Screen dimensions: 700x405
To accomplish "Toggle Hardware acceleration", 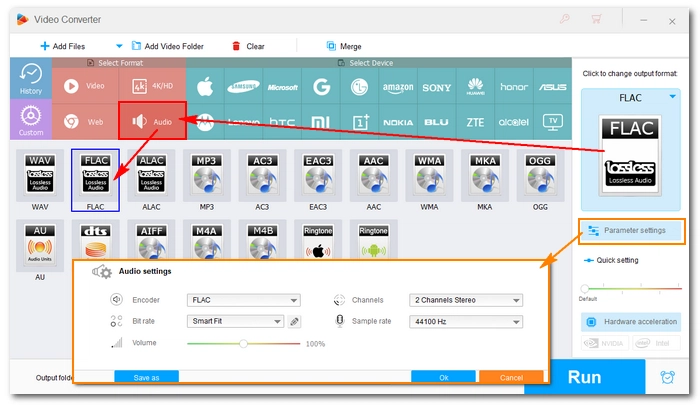I will tap(631, 321).
